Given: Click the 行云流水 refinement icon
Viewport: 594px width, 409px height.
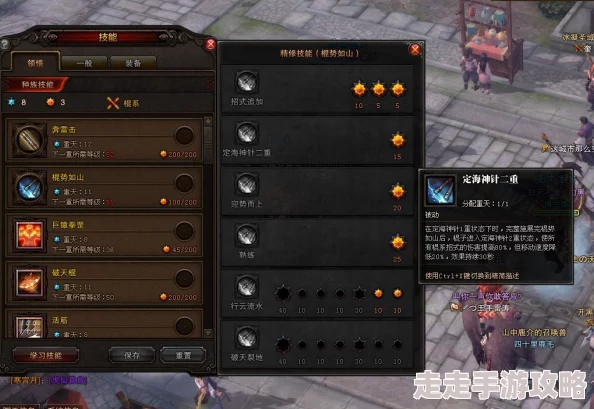Looking at the screenshot, I should click(247, 286).
